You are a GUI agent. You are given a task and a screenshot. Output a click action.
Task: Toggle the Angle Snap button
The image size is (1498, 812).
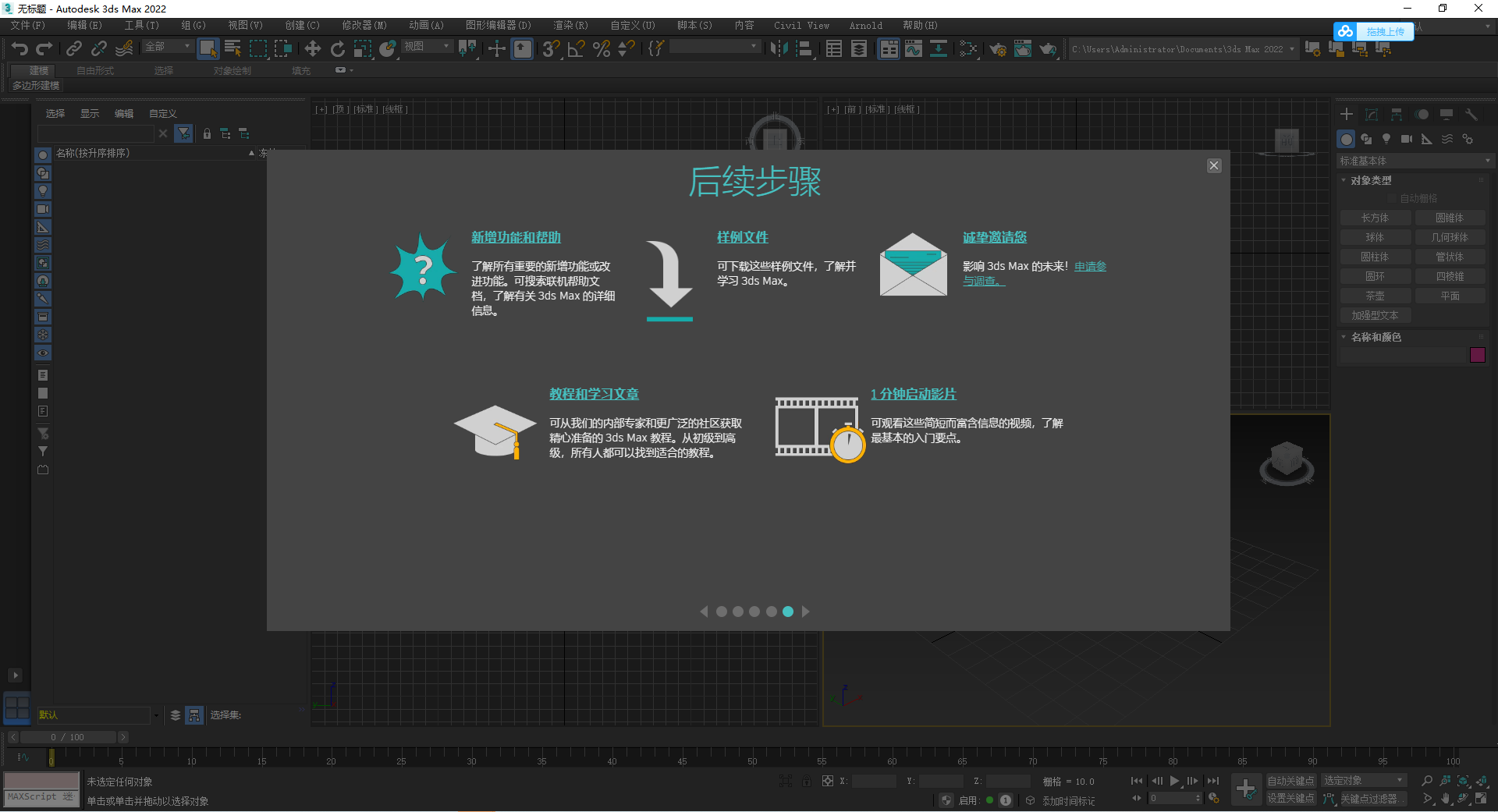tap(577, 48)
